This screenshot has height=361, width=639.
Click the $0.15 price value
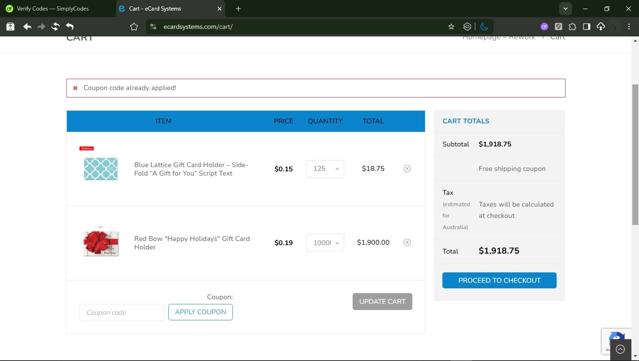(x=284, y=169)
